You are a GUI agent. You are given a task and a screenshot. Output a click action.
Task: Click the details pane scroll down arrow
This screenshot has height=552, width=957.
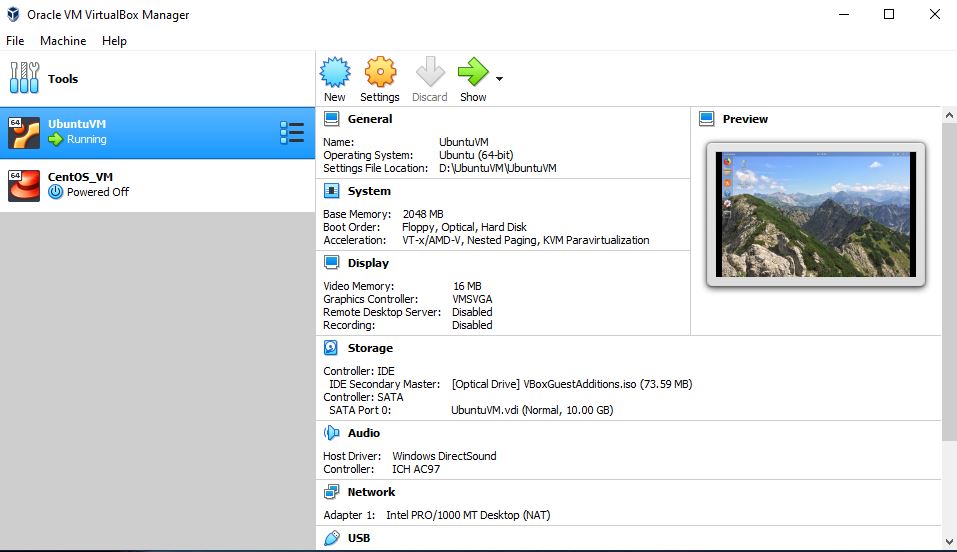click(949, 542)
